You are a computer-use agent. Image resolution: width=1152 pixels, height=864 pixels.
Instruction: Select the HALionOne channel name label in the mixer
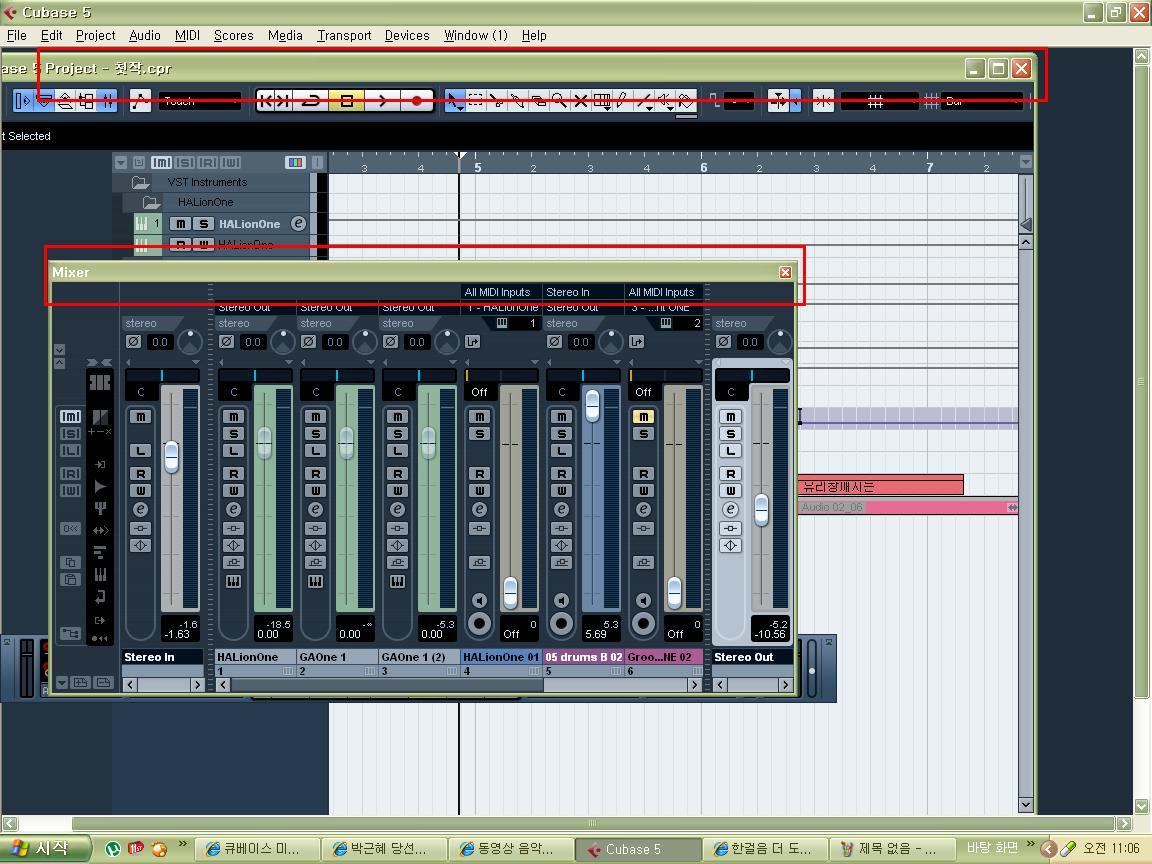pos(255,657)
